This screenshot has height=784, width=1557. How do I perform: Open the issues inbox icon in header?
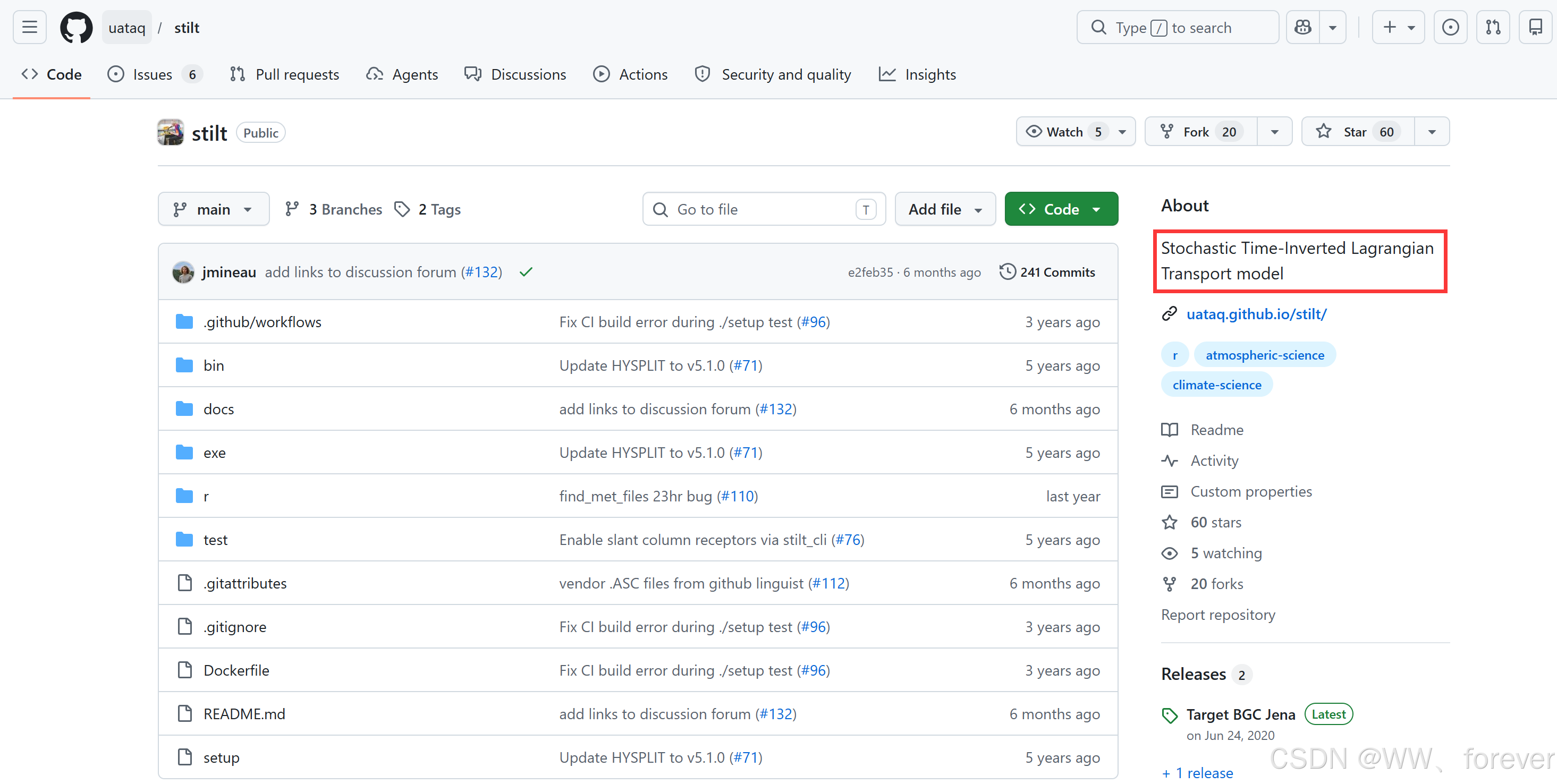click(x=1450, y=27)
